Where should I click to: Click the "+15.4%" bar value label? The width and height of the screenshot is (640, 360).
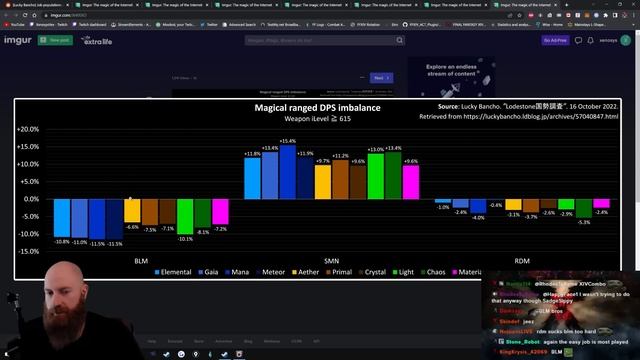pos(288,141)
